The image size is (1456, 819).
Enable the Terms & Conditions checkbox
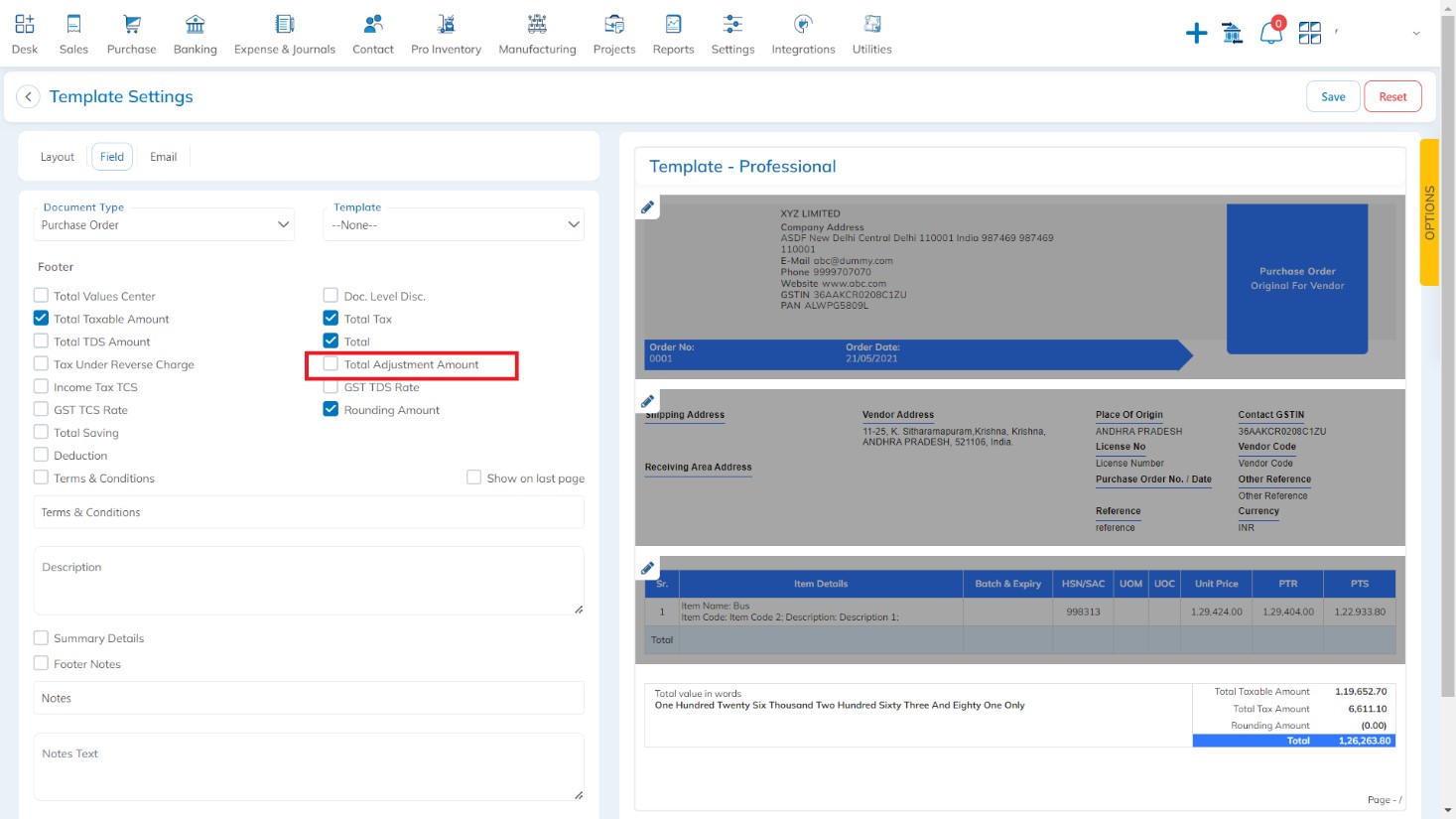tap(41, 478)
